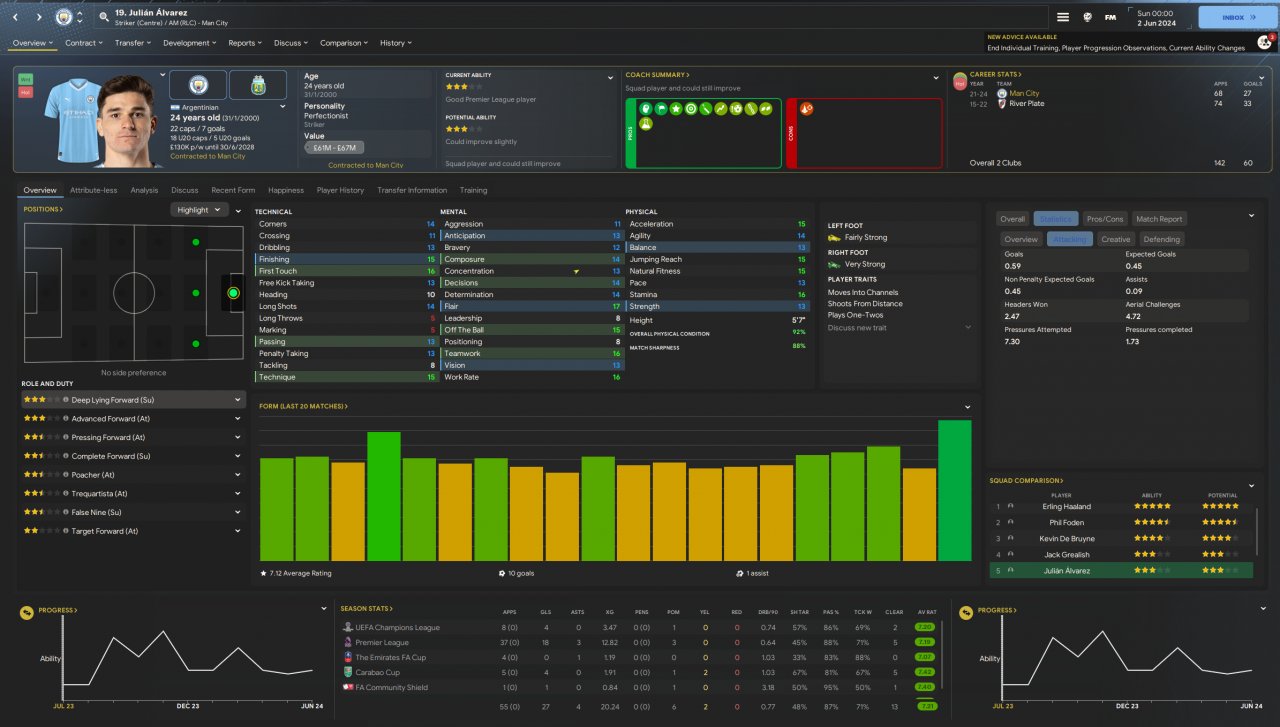The width and height of the screenshot is (1280, 727).
Task: Click the Man City club badge in top bar
Action: click(x=65, y=17)
